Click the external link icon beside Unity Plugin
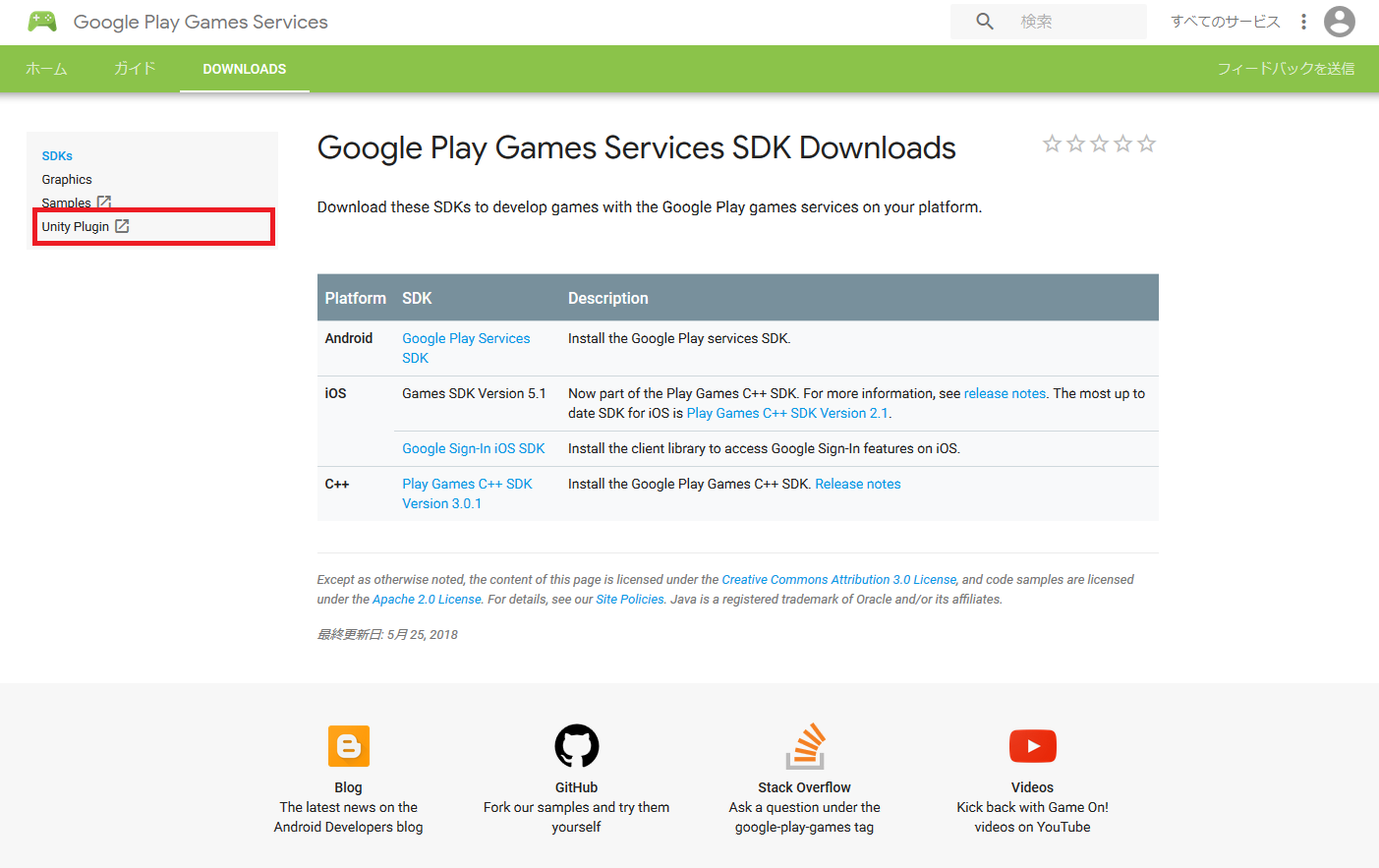This screenshot has width=1379, height=868. tap(122, 226)
